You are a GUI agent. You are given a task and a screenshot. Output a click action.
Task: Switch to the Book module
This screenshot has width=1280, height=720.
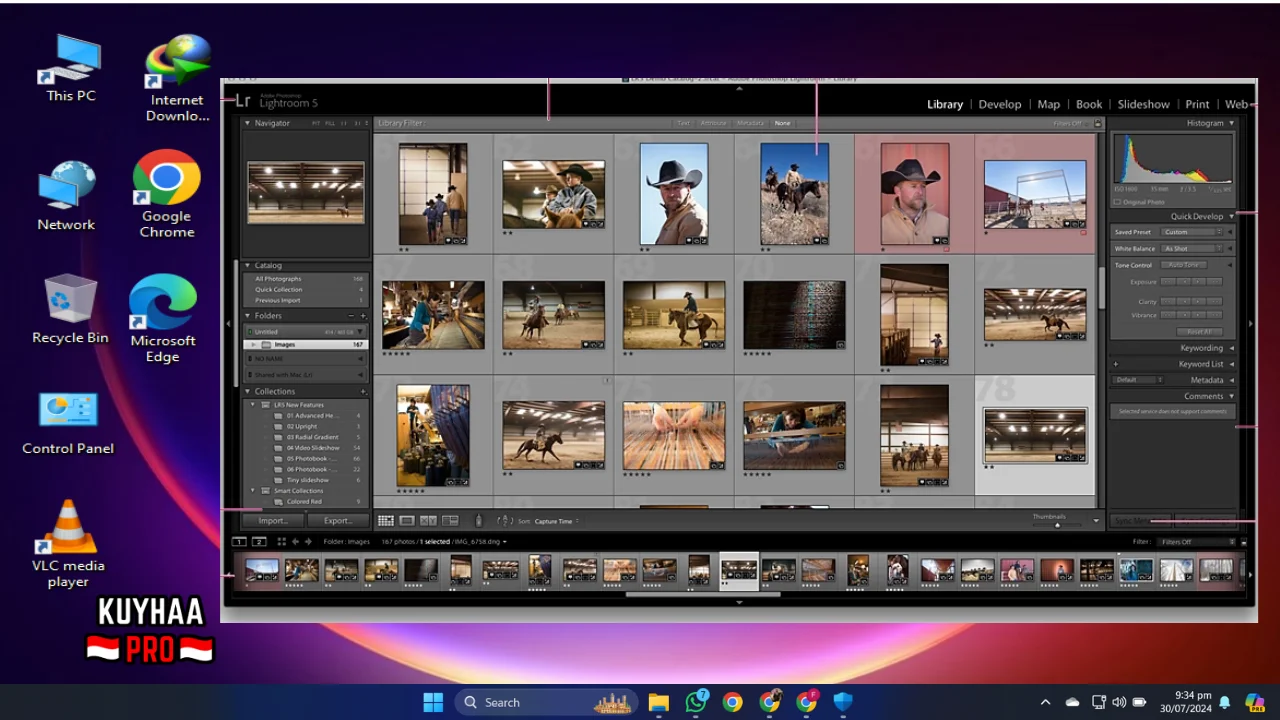pos(1089,104)
